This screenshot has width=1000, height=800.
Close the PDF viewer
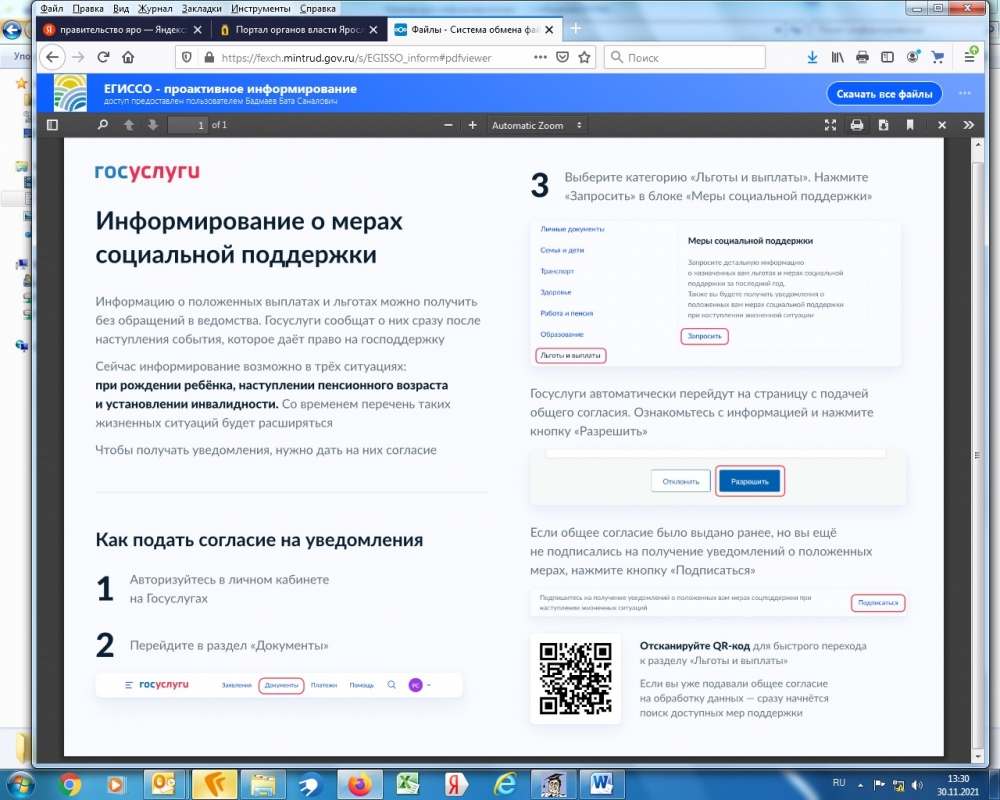coord(942,125)
